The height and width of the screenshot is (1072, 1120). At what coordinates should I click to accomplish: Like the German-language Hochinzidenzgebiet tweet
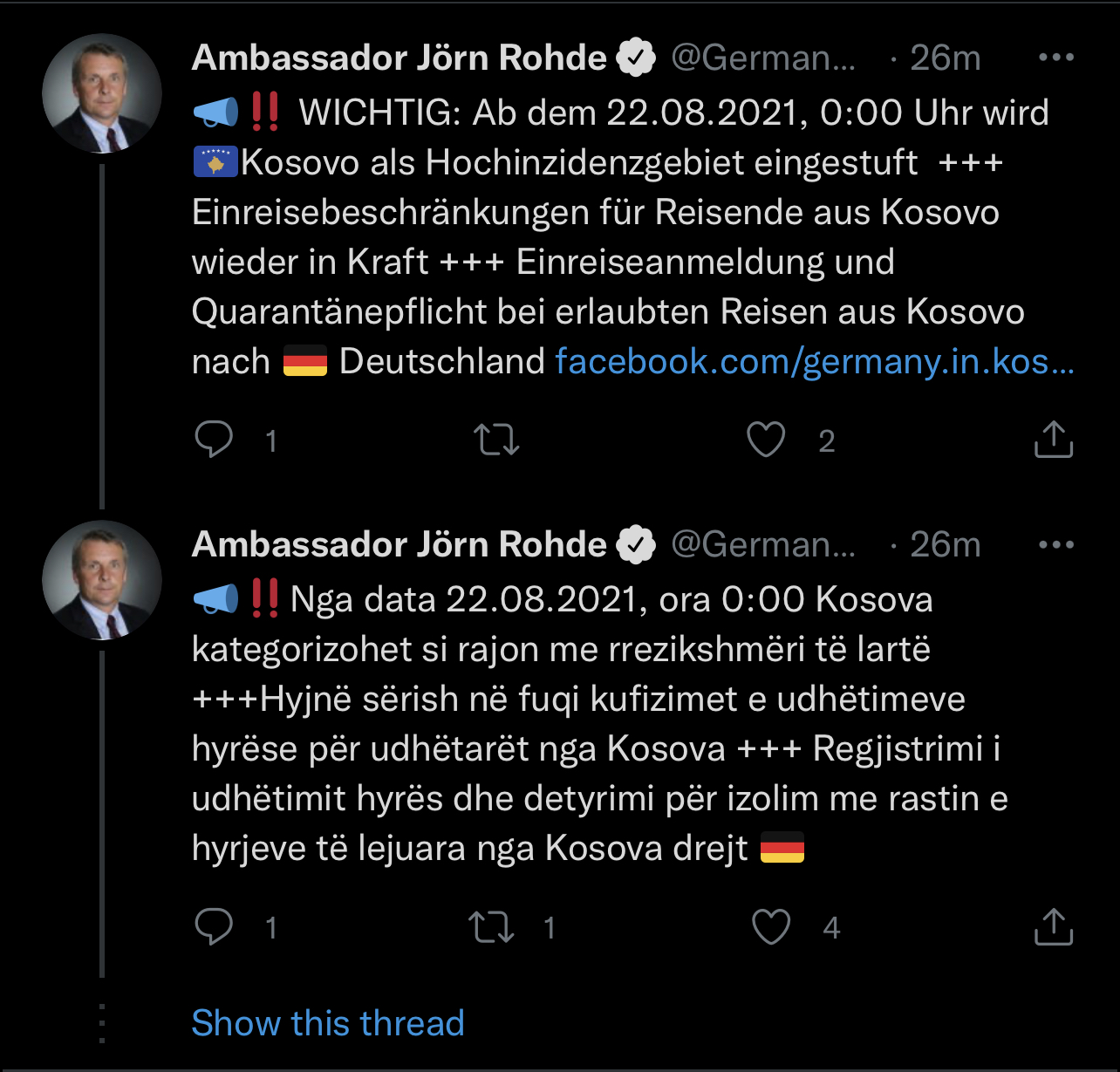tap(766, 440)
